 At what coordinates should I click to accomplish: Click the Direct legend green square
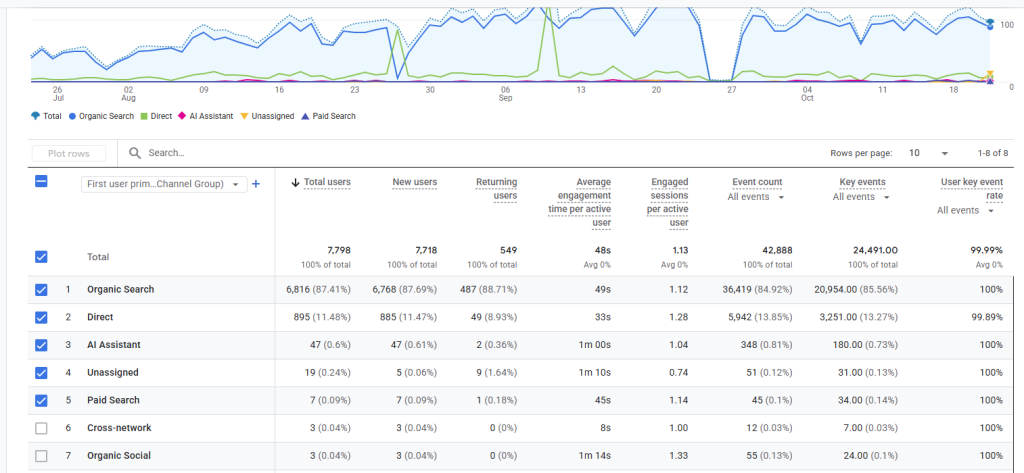point(144,116)
